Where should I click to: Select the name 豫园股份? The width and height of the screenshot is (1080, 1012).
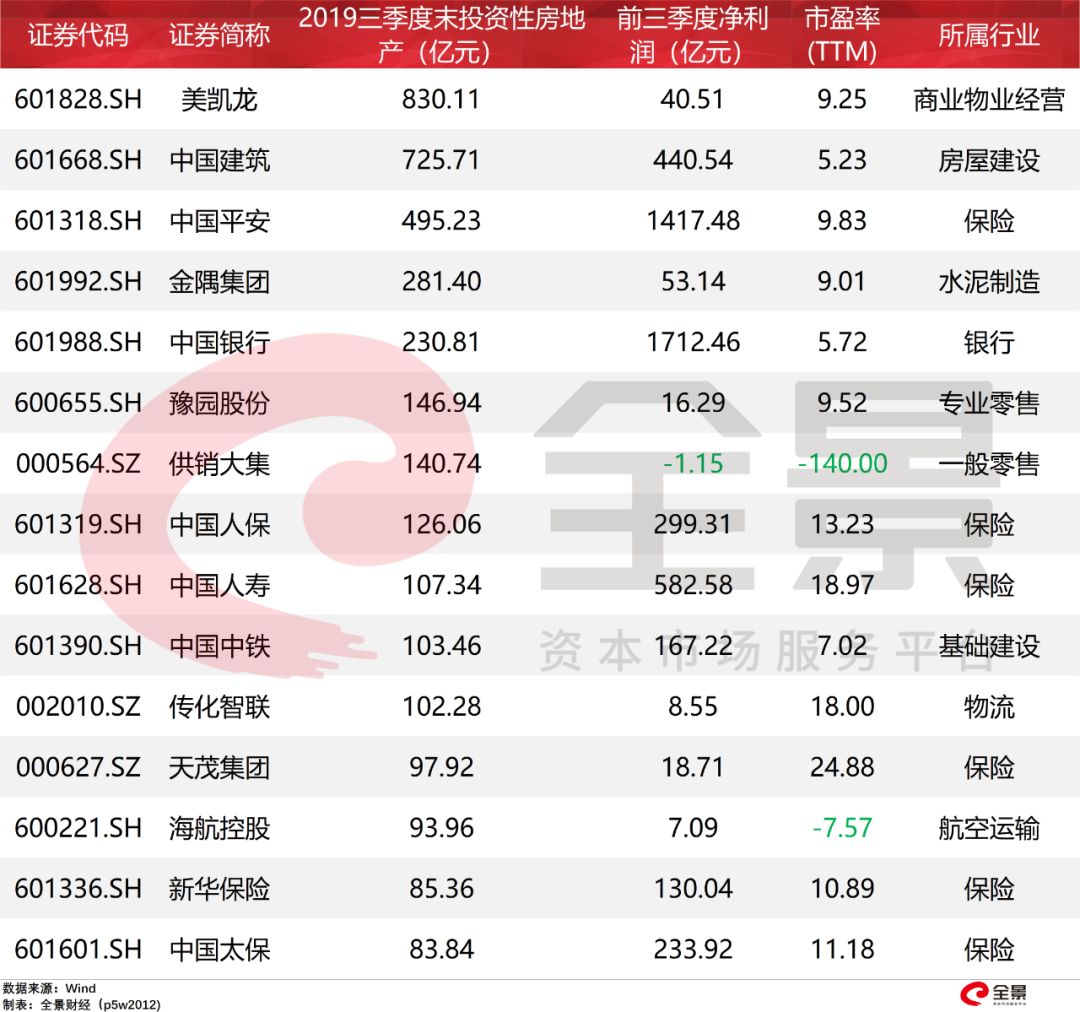click(x=219, y=403)
